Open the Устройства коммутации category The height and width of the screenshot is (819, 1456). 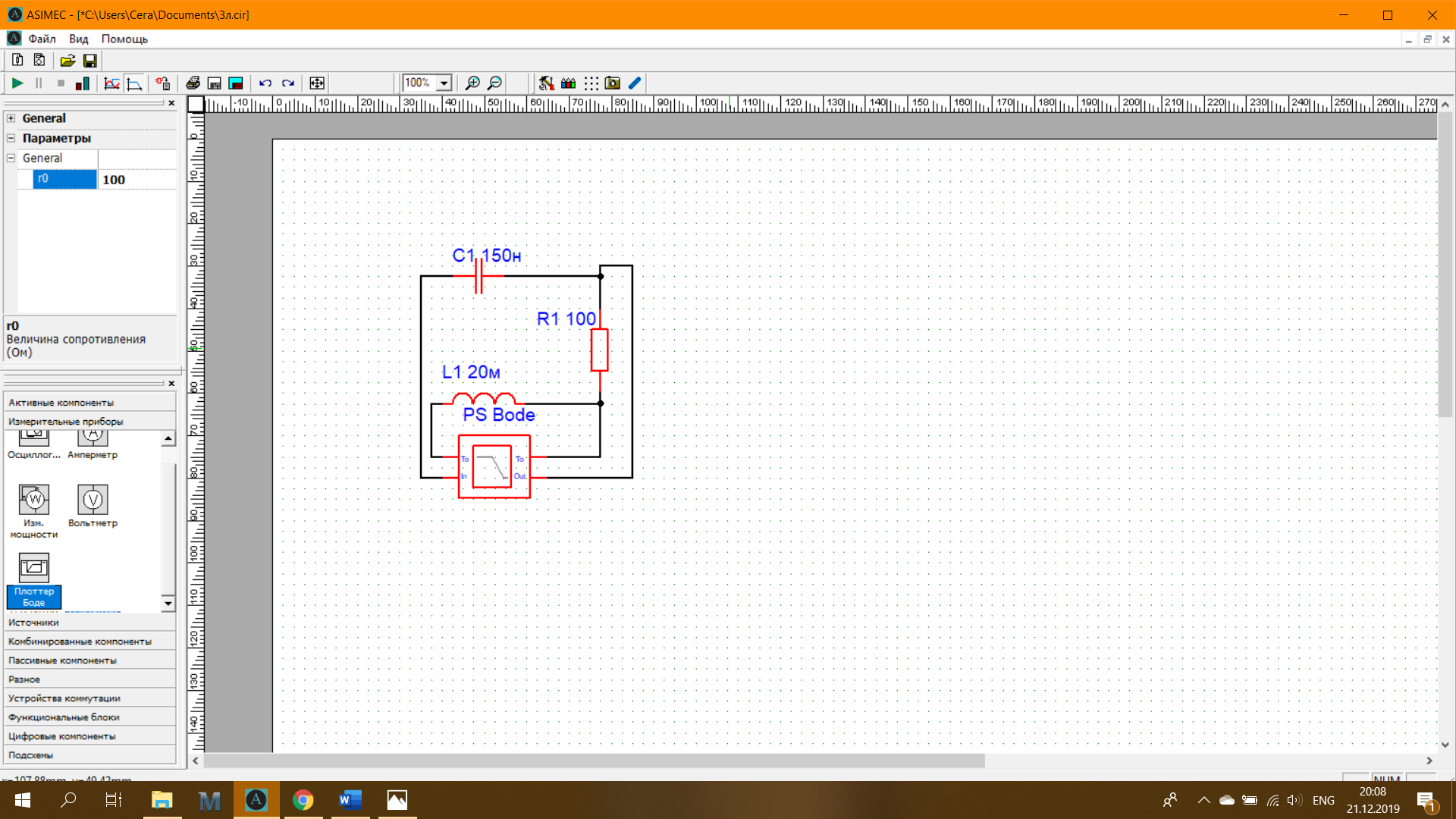[x=89, y=698]
